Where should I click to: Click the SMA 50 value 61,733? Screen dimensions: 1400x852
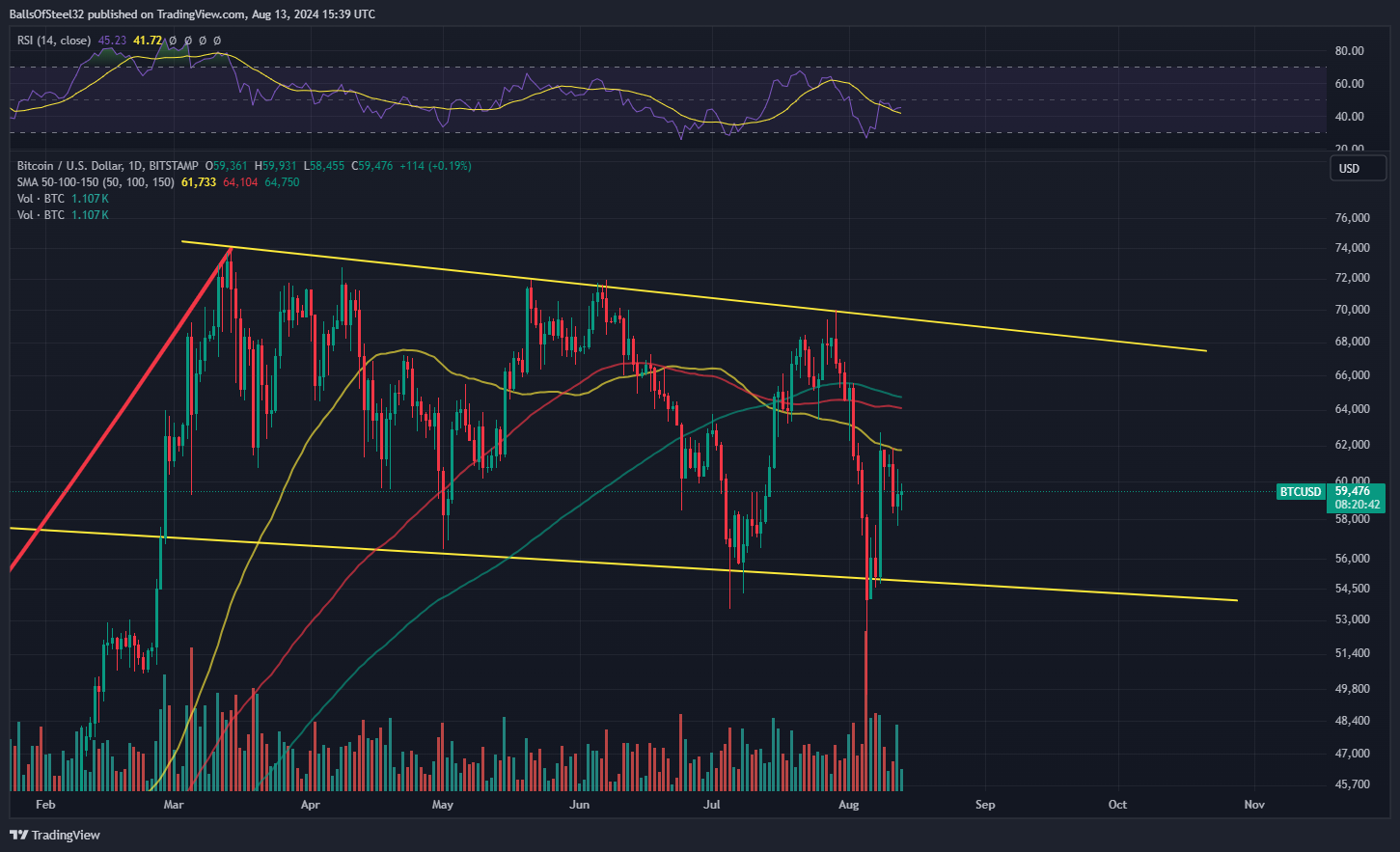[x=199, y=182]
